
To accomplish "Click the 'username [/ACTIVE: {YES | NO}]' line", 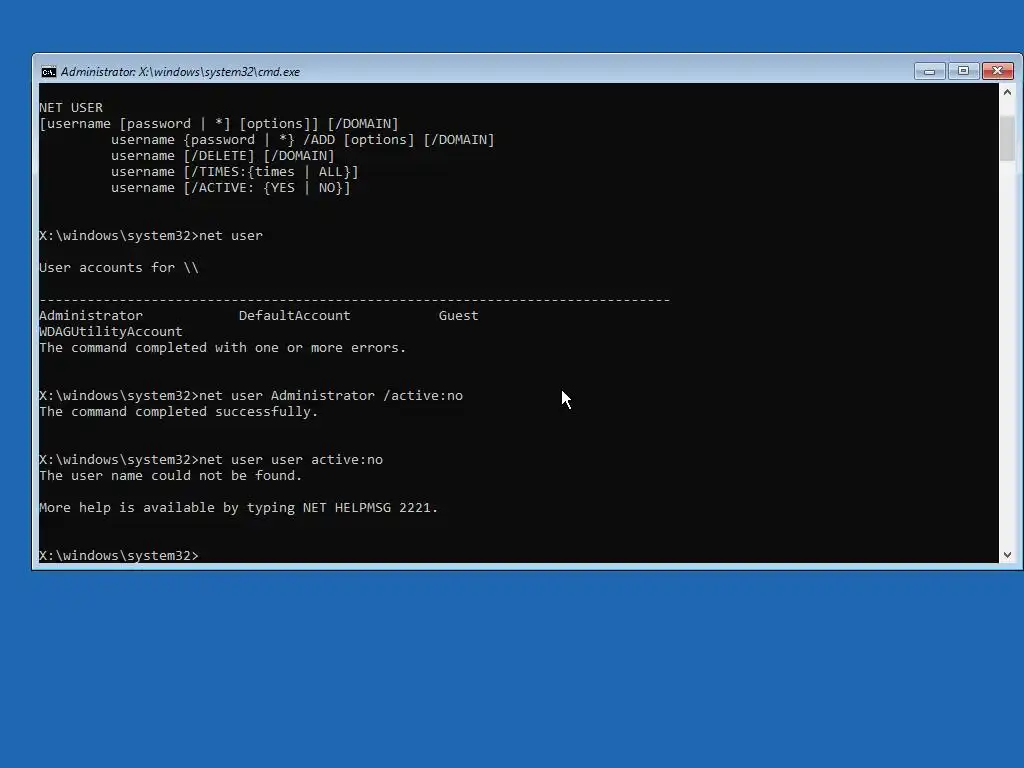I will pos(231,187).
